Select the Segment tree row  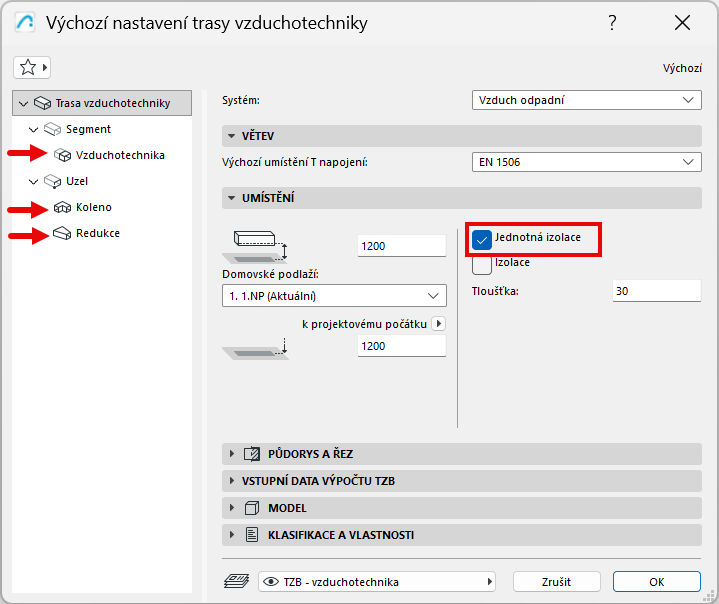click(102, 129)
